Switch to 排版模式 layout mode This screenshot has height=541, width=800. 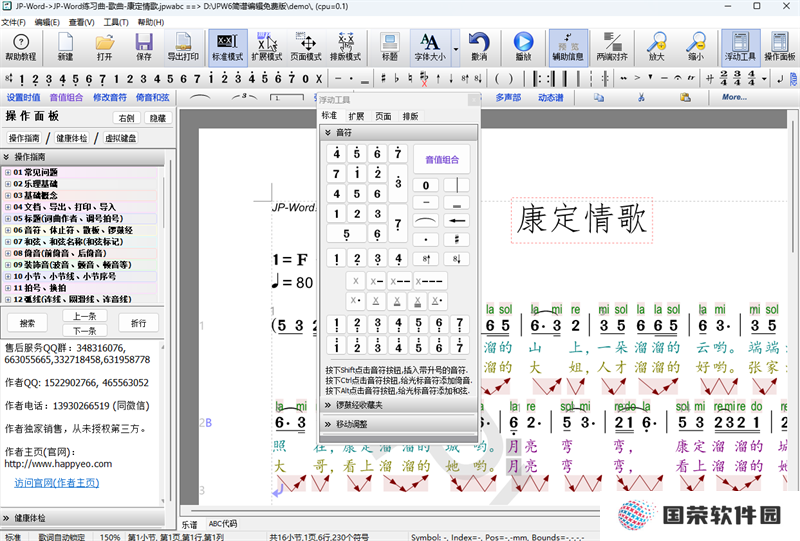(345, 47)
